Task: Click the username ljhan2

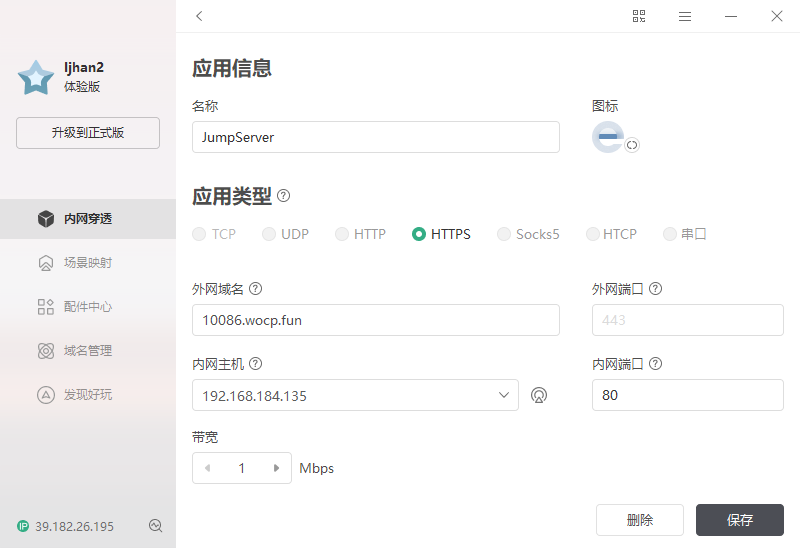Action: 84,67
